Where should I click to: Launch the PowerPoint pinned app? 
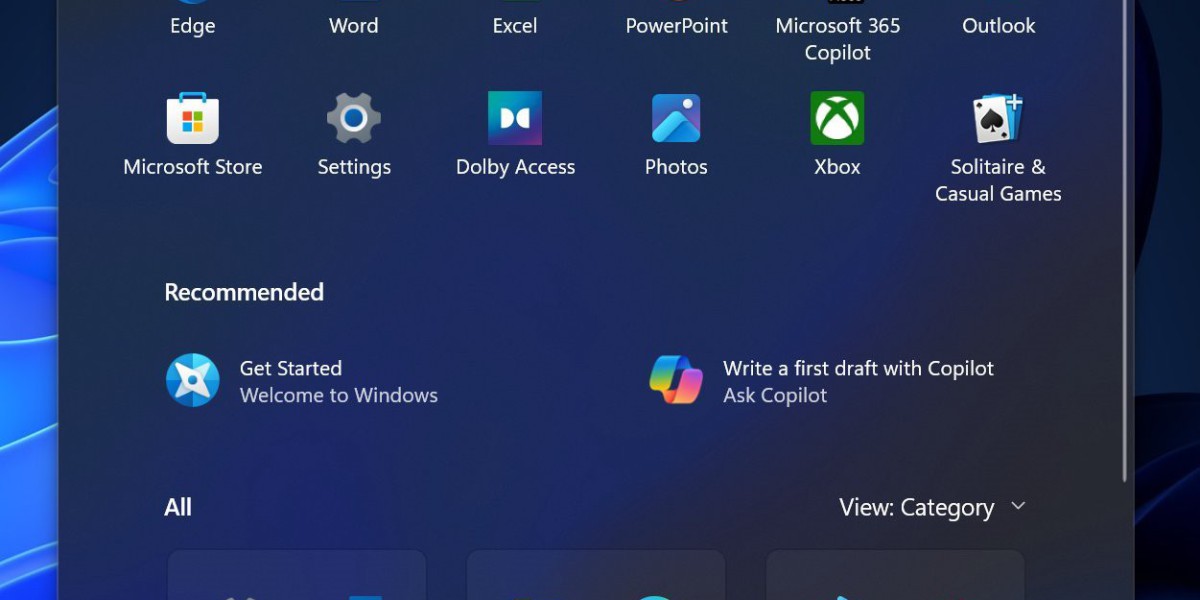(676, 20)
